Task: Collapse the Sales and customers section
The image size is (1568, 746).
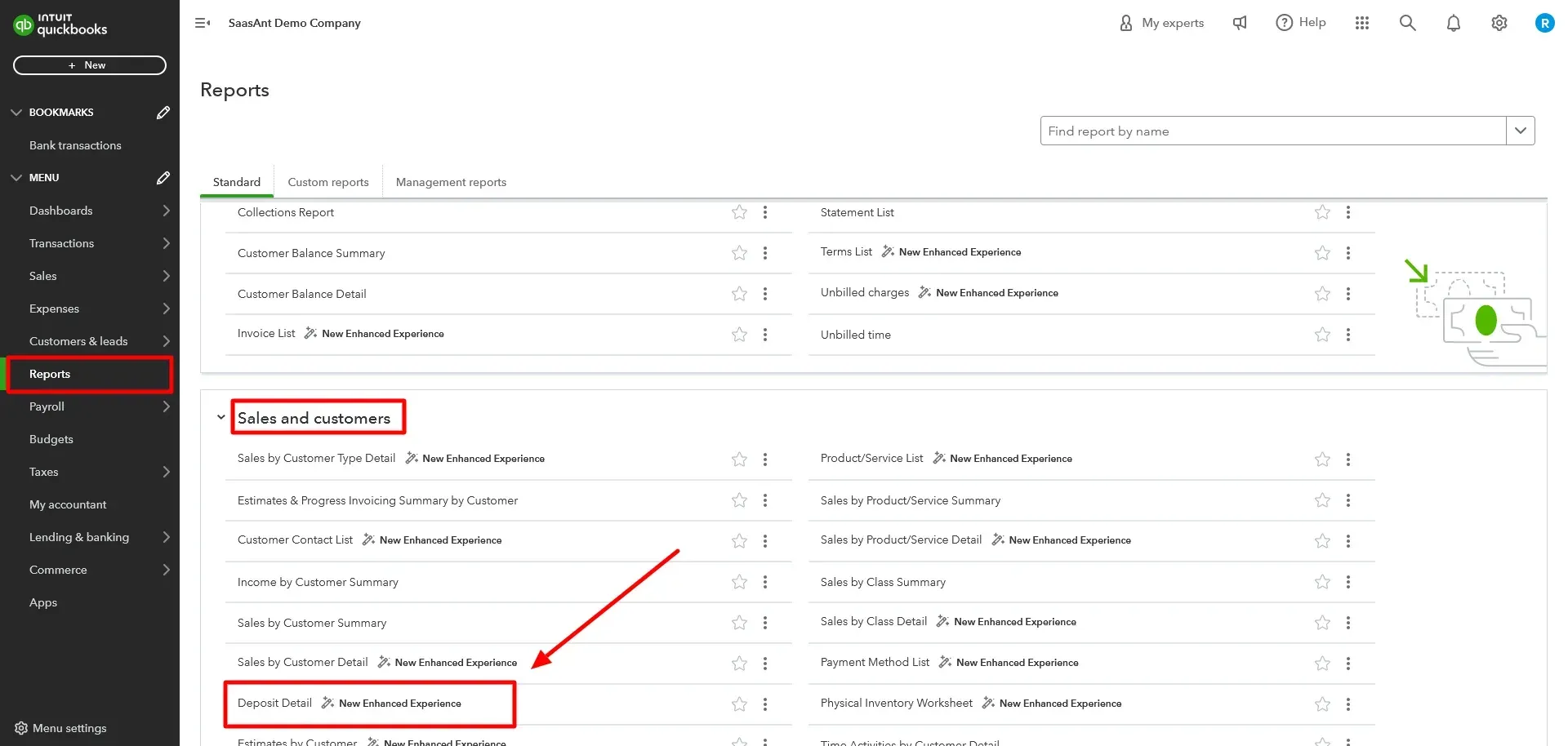Action: pos(220,417)
